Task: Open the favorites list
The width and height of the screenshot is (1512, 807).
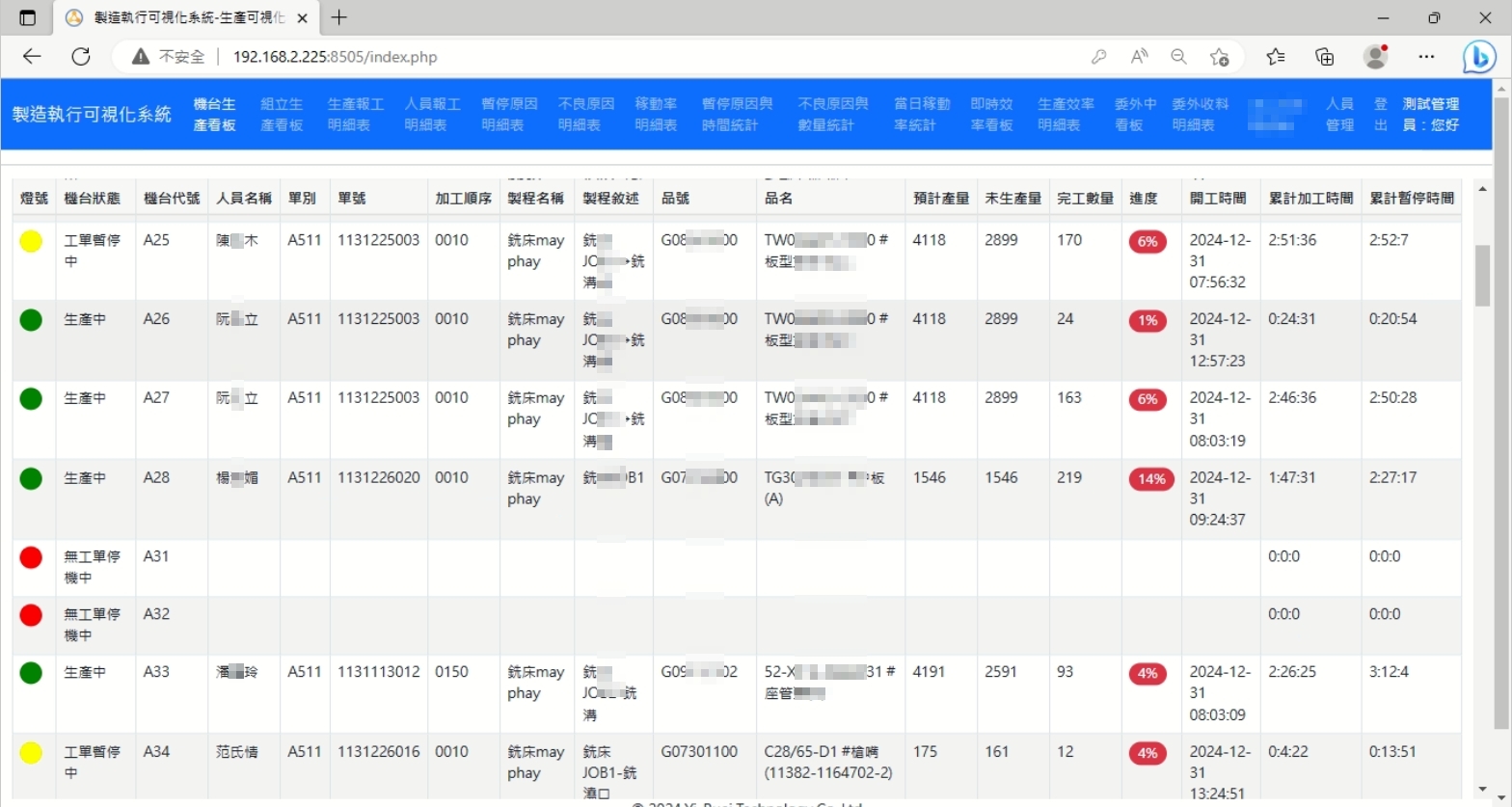Action: [x=1276, y=57]
